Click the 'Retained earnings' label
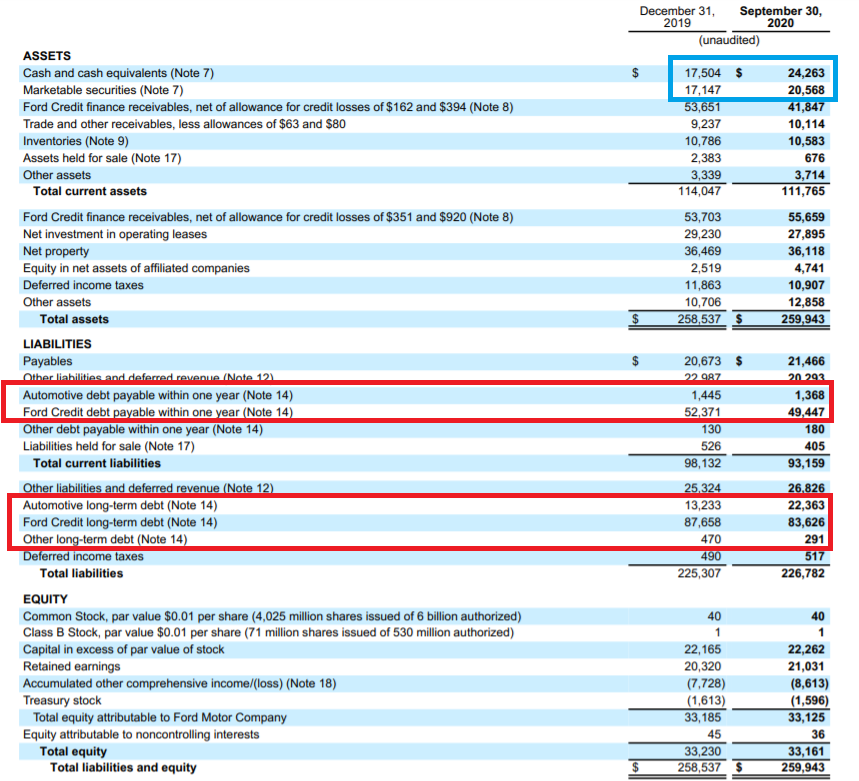 (x=72, y=666)
